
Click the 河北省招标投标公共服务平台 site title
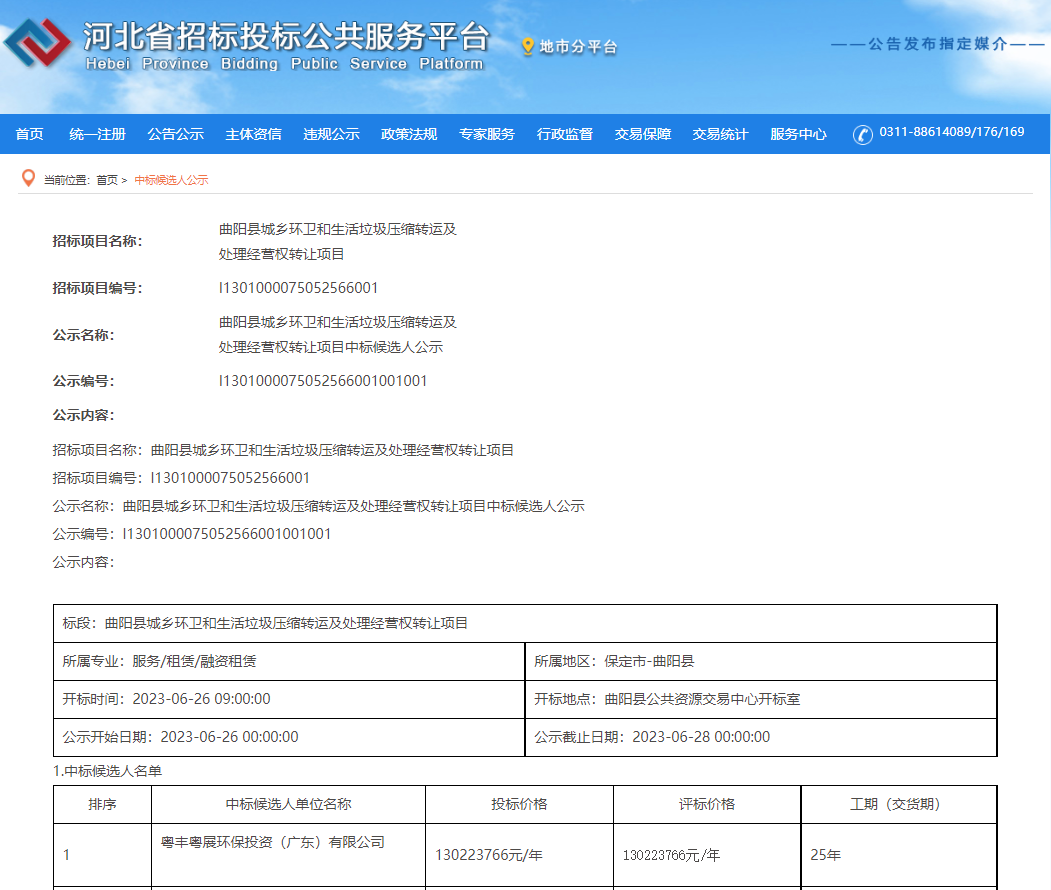pyautogui.click(x=285, y=38)
